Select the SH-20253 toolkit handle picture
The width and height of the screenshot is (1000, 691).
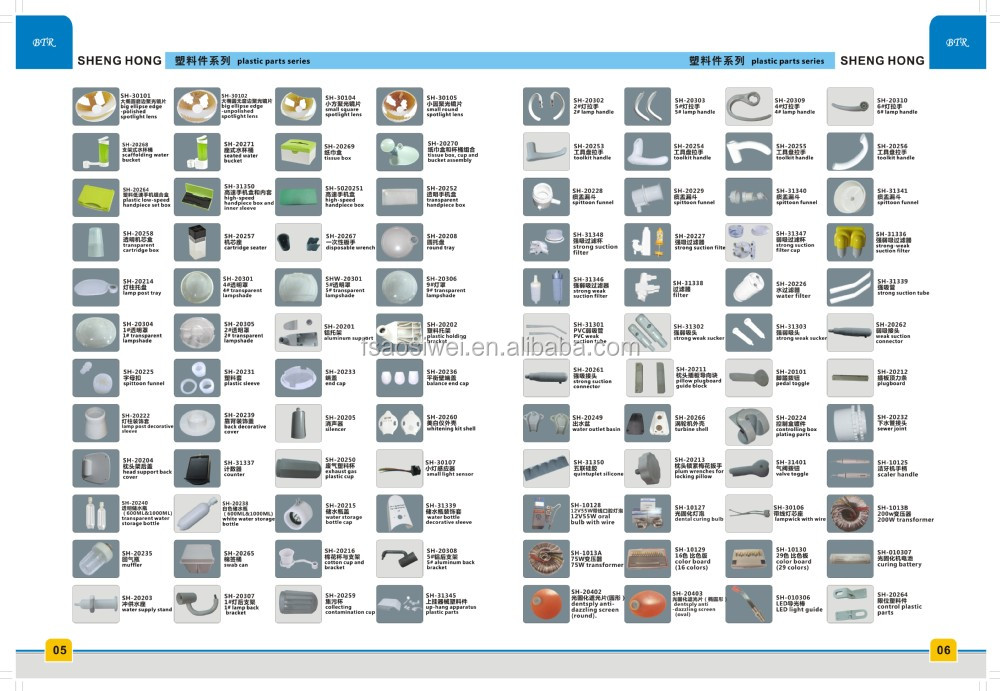pos(546,152)
